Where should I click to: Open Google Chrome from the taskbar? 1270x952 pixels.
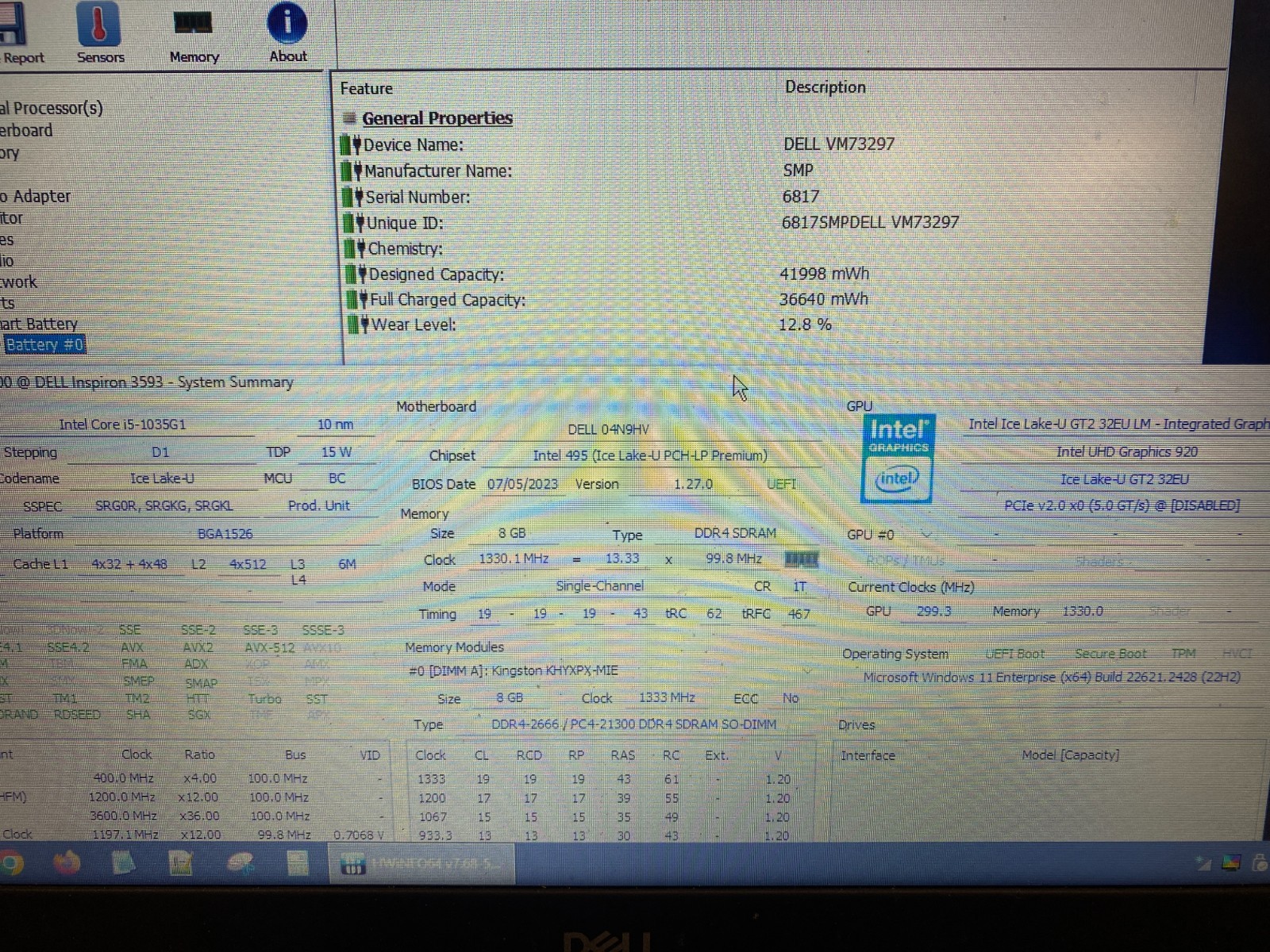10,862
